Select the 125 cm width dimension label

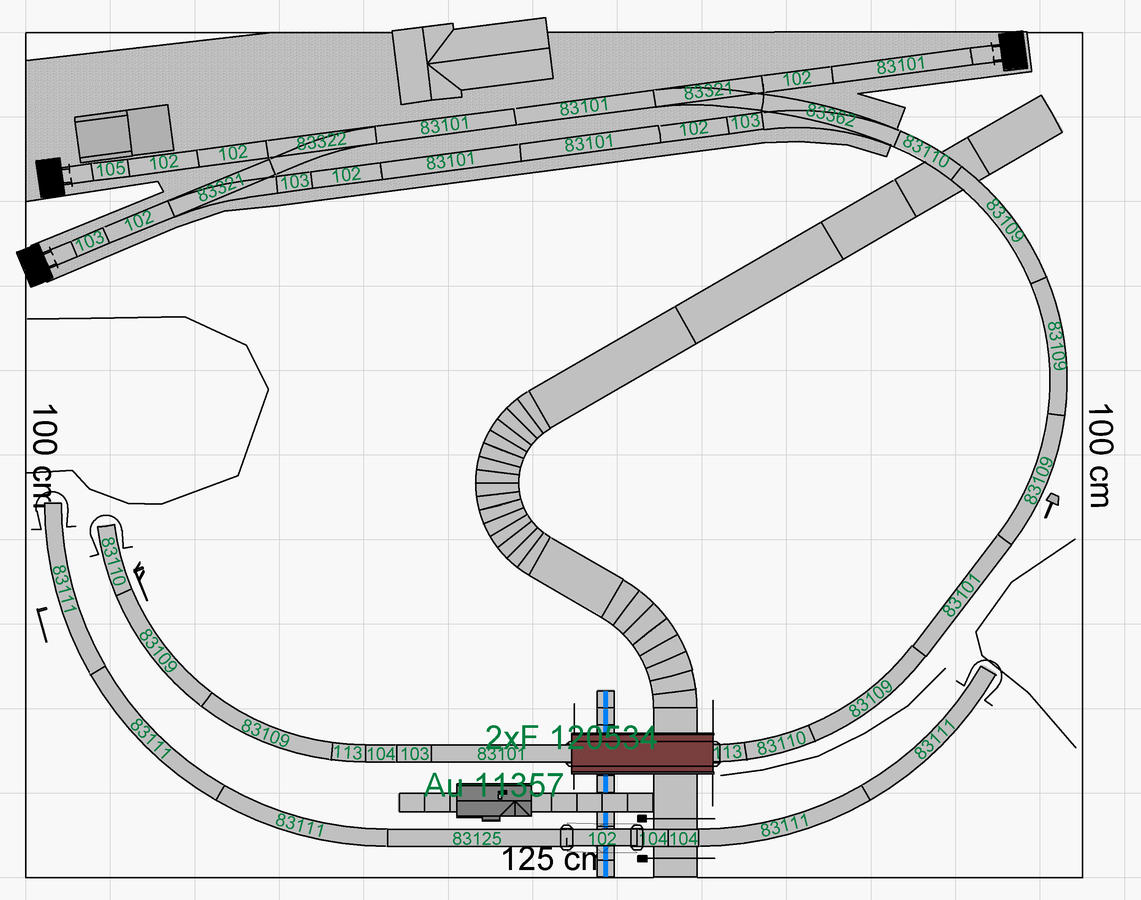[549, 859]
